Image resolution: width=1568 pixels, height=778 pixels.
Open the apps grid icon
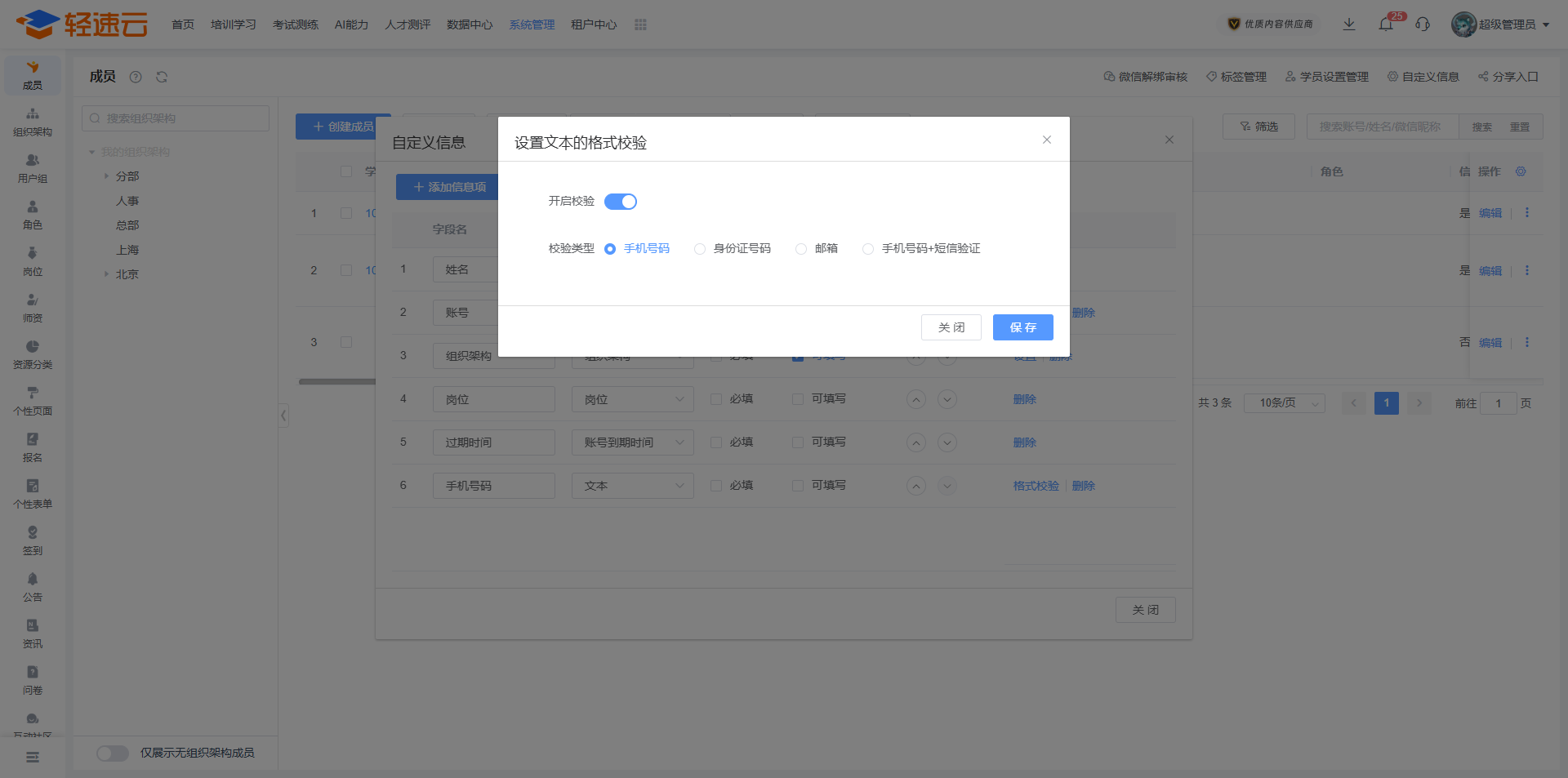(x=640, y=24)
